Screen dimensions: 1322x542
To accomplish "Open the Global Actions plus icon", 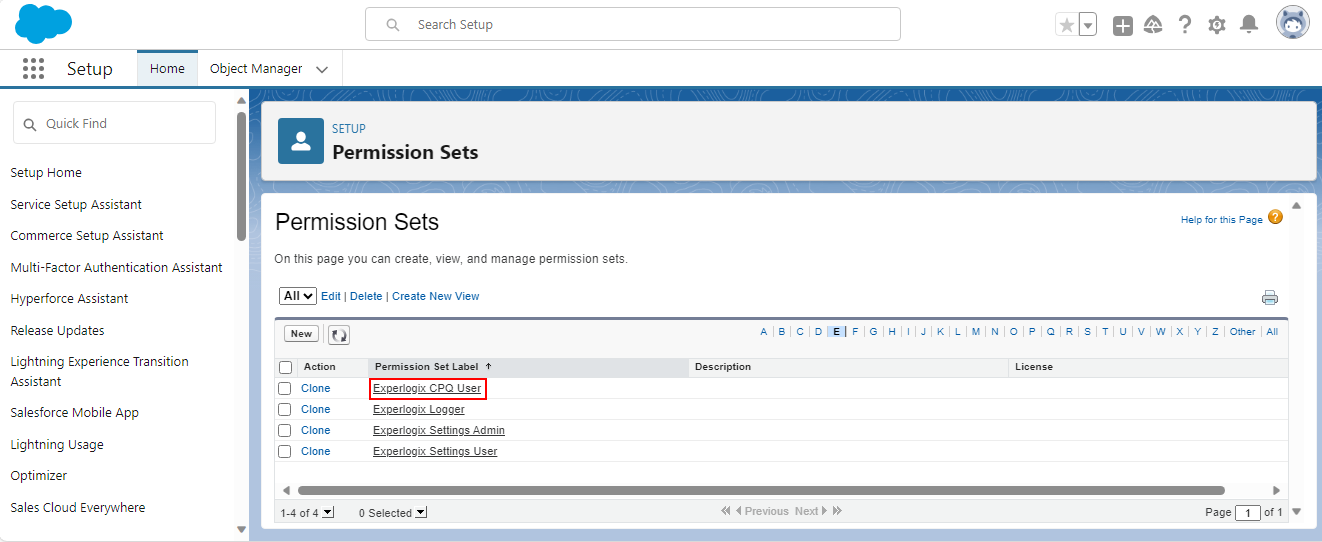I will pyautogui.click(x=1123, y=25).
